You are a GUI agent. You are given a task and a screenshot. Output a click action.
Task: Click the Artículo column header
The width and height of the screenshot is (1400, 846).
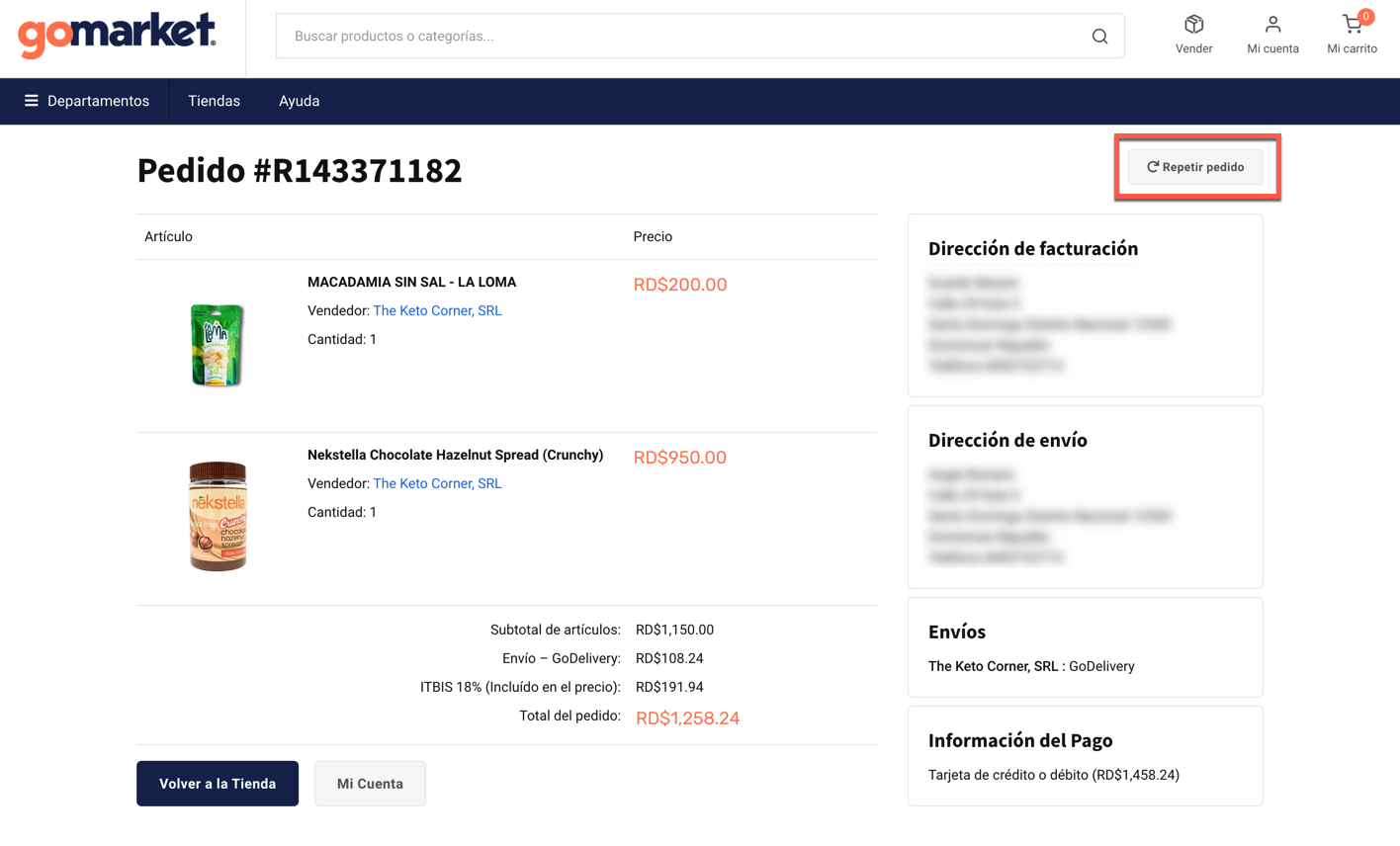click(x=168, y=236)
